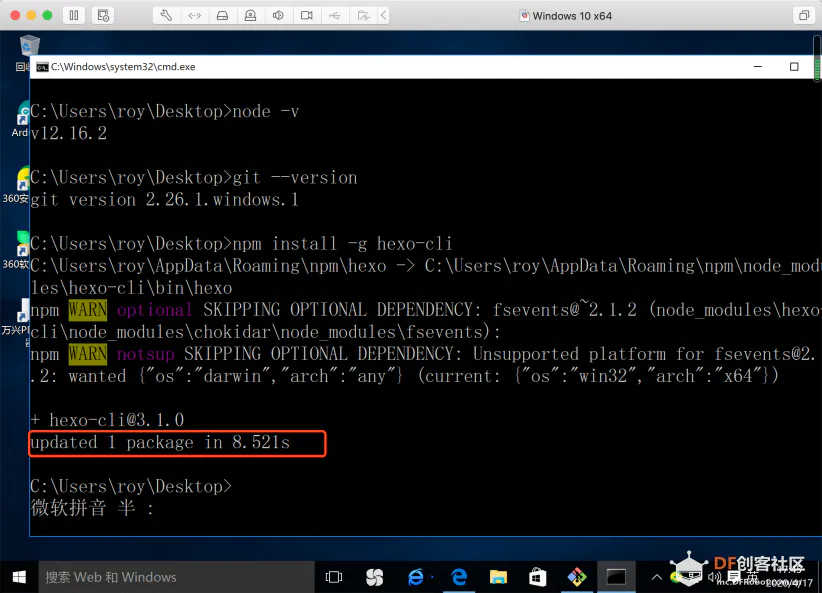Screen dimensions: 822x593
Task: Click the 'git --version' command line
Action: tap(295, 178)
